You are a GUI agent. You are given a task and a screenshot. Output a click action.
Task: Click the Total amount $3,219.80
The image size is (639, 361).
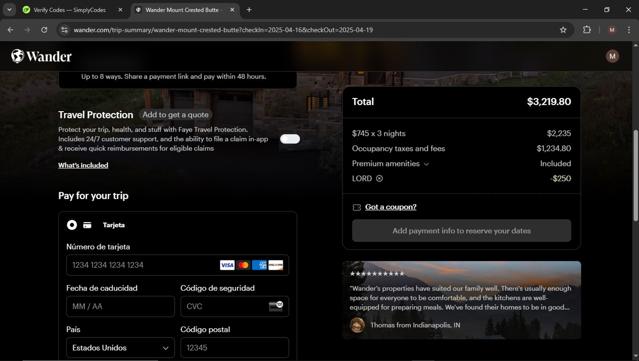tap(549, 102)
